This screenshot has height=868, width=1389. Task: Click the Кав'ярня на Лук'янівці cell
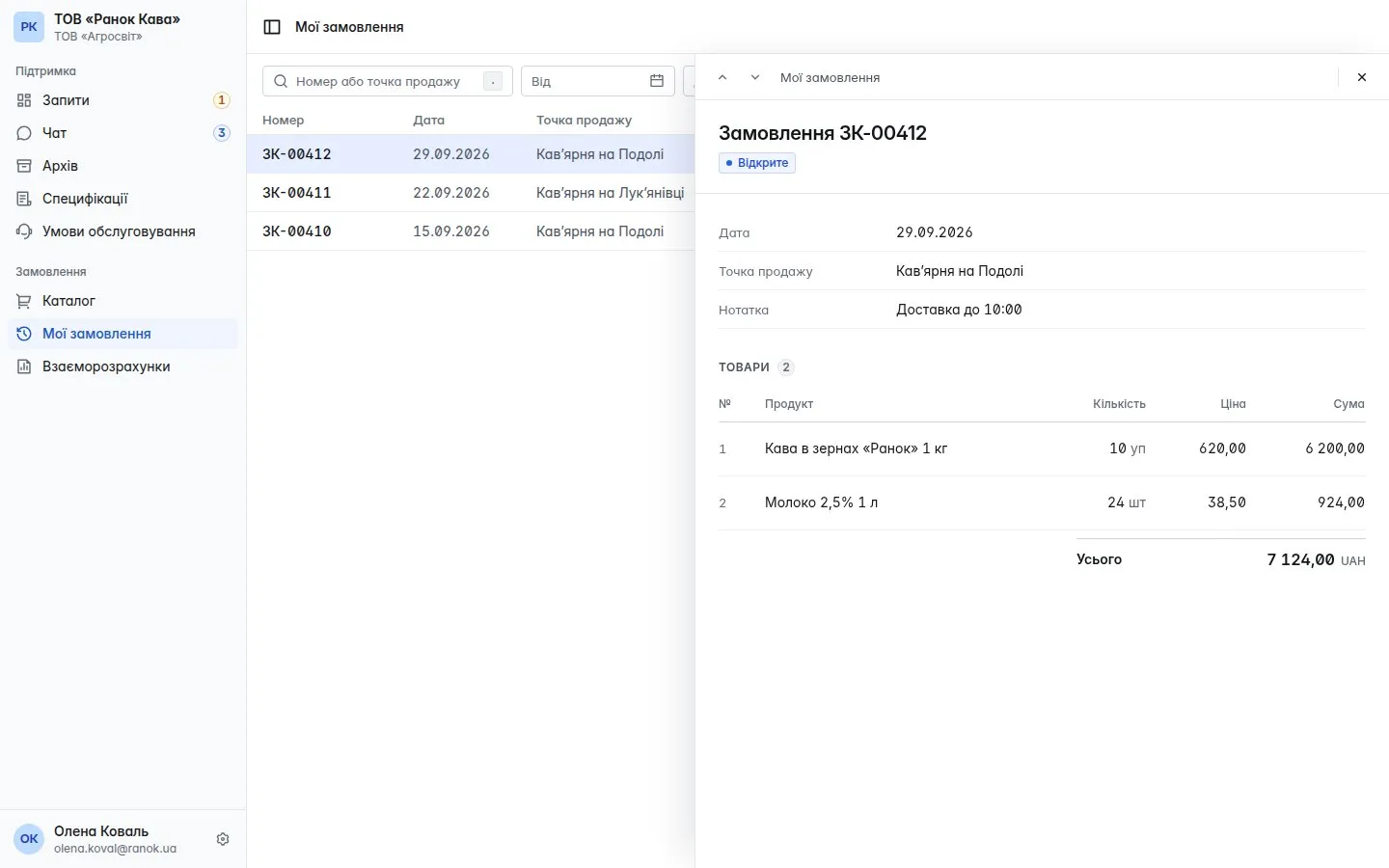tap(610, 193)
